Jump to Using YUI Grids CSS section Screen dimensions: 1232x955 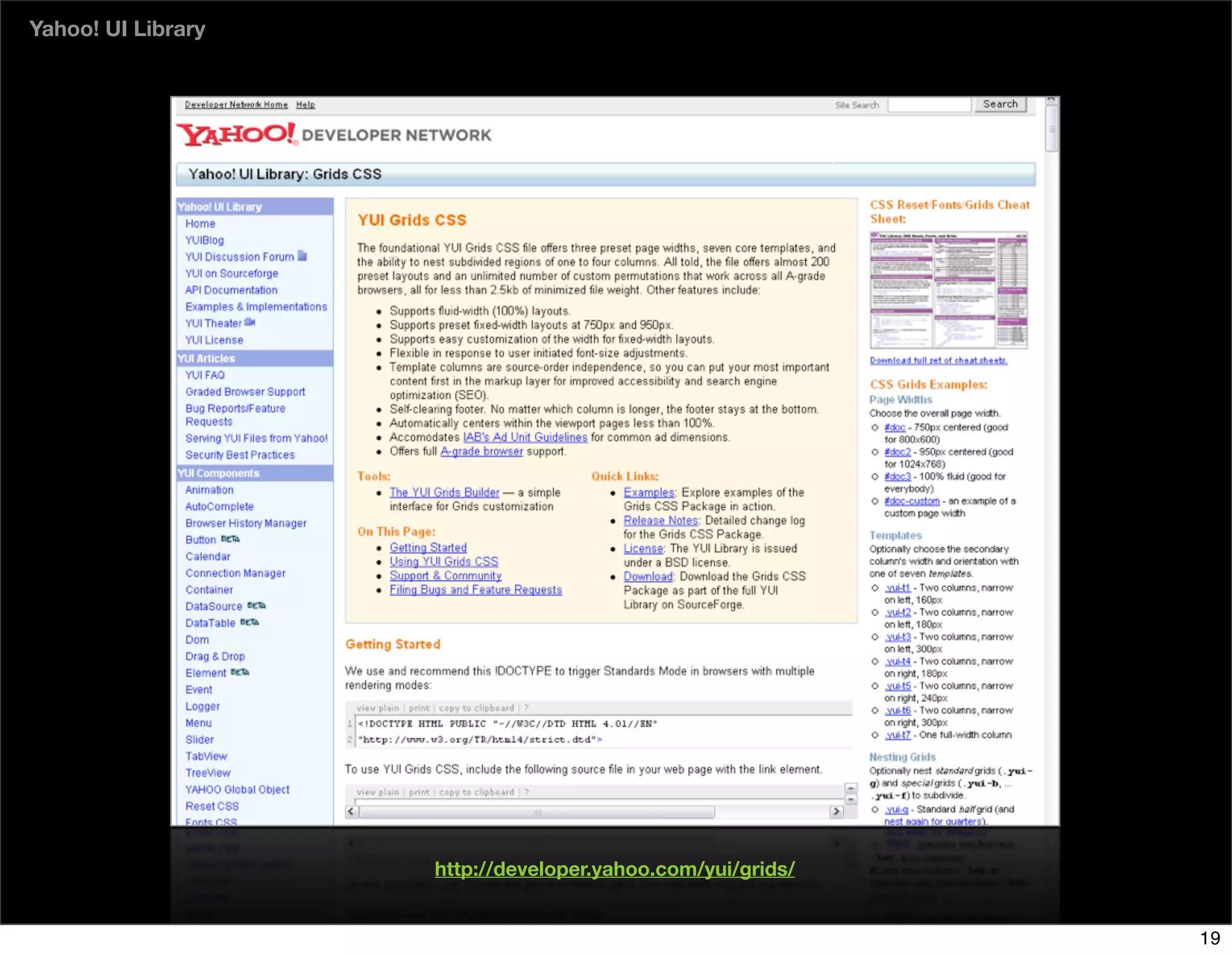click(444, 561)
